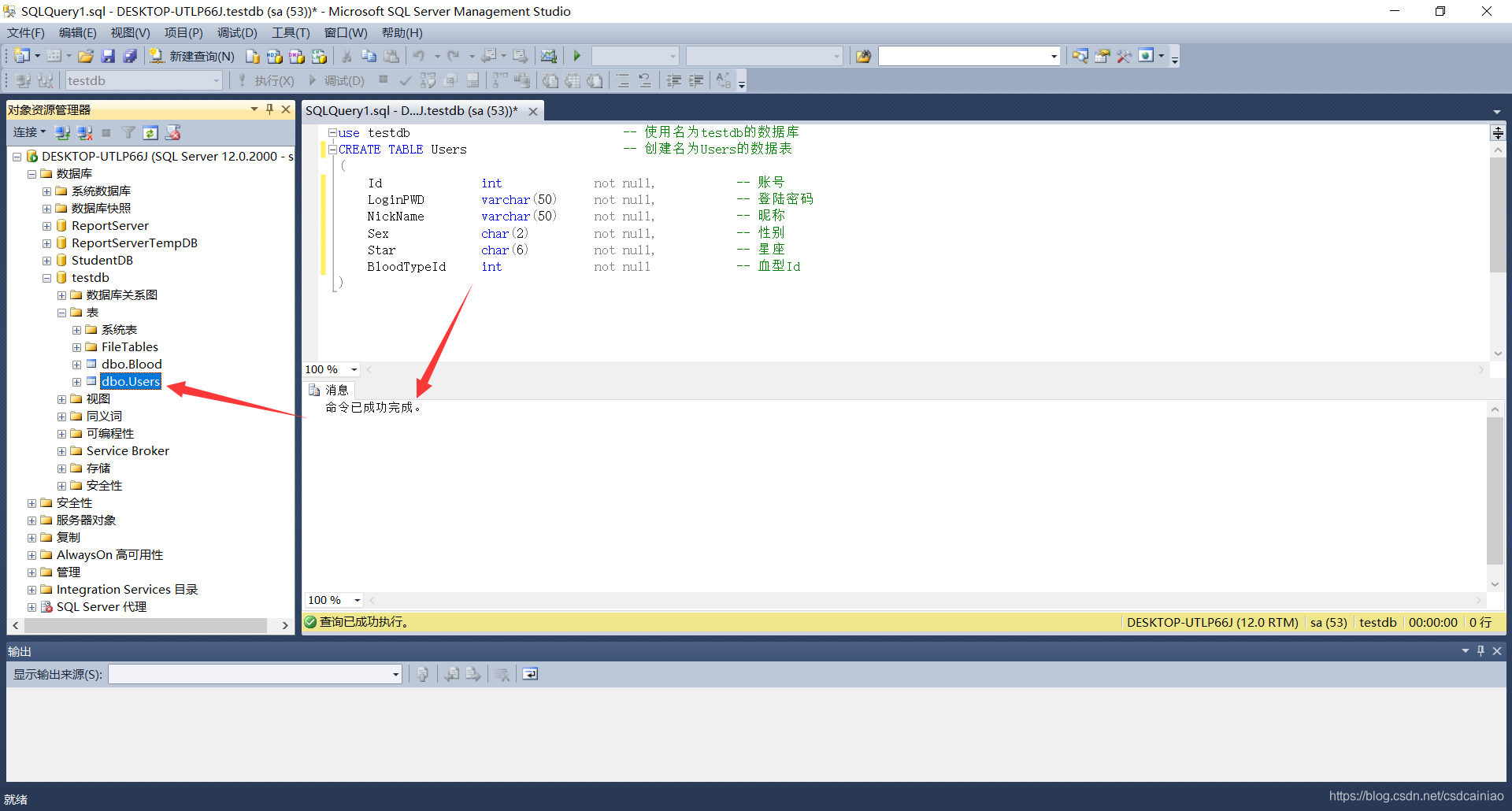Open the 工具(T) menu
Screen dimensions: 1512x811
[x=291, y=32]
